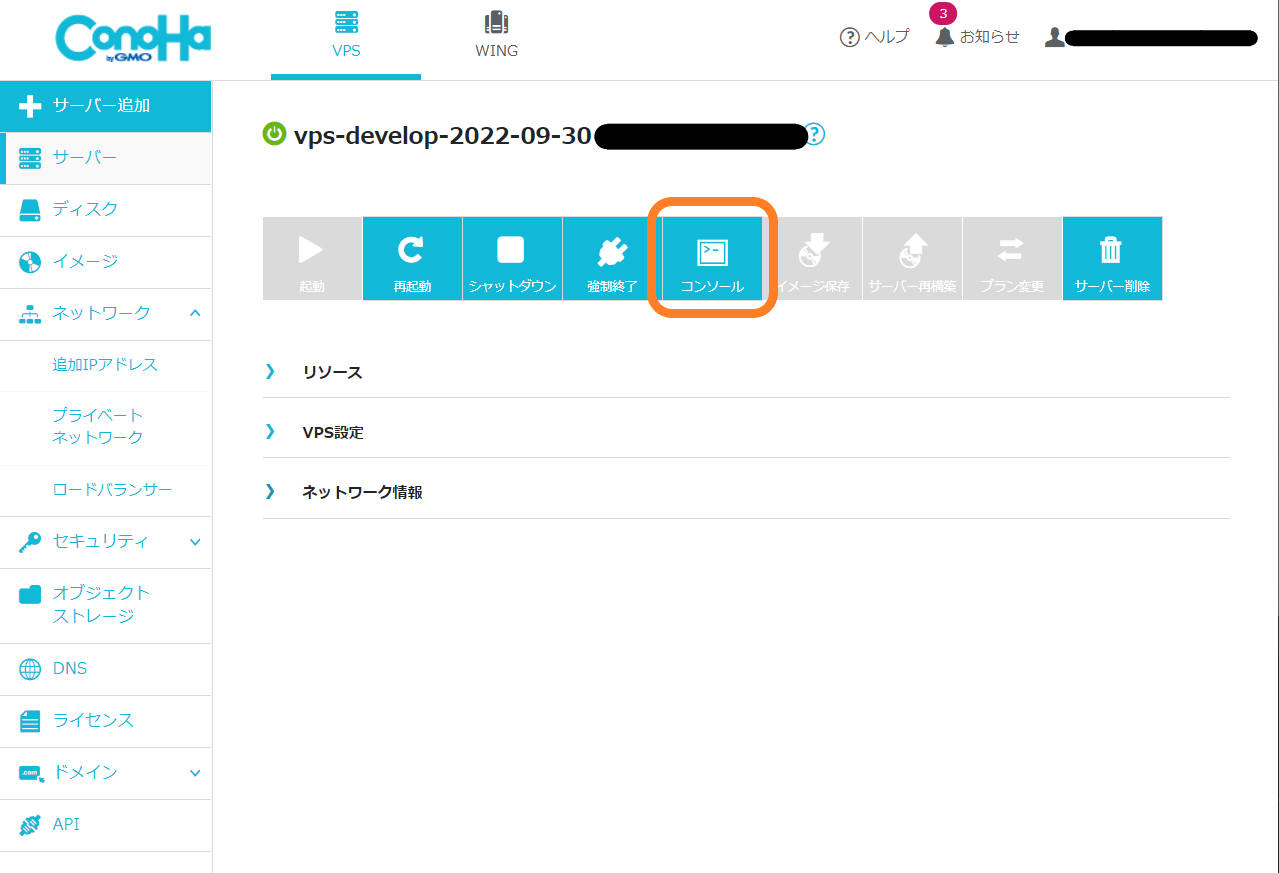Screen dimensions: 1279x873
Task: Open notifications via the お知らせ bell icon
Action: pyautogui.click(x=945, y=37)
